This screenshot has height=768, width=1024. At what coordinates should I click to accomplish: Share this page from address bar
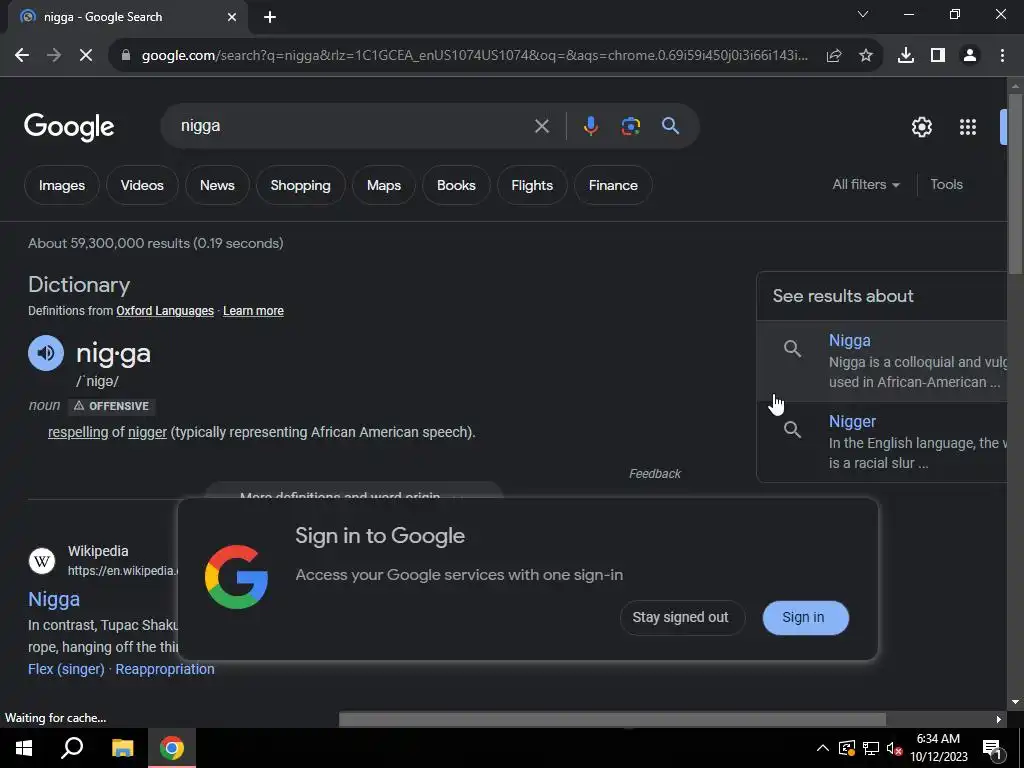coord(834,56)
